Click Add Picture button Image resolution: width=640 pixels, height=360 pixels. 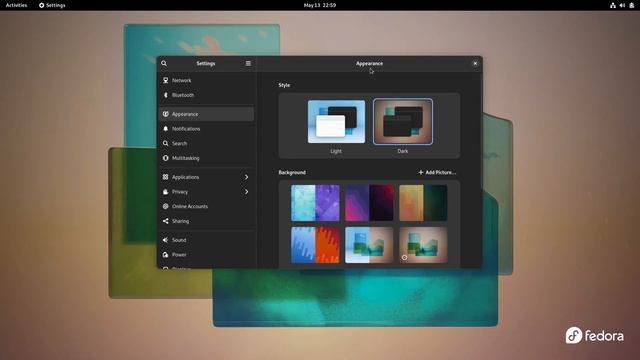437,172
